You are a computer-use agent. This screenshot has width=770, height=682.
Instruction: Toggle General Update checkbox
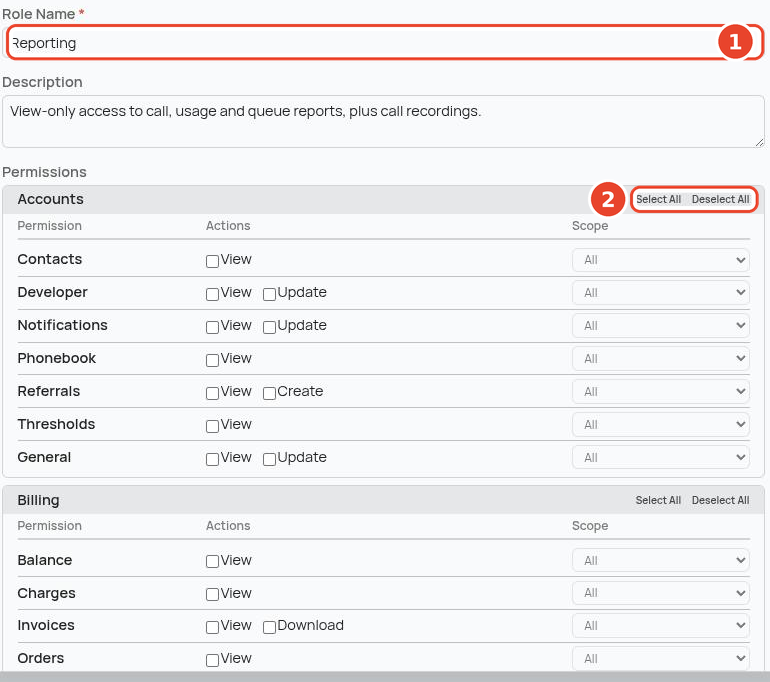pos(269,458)
